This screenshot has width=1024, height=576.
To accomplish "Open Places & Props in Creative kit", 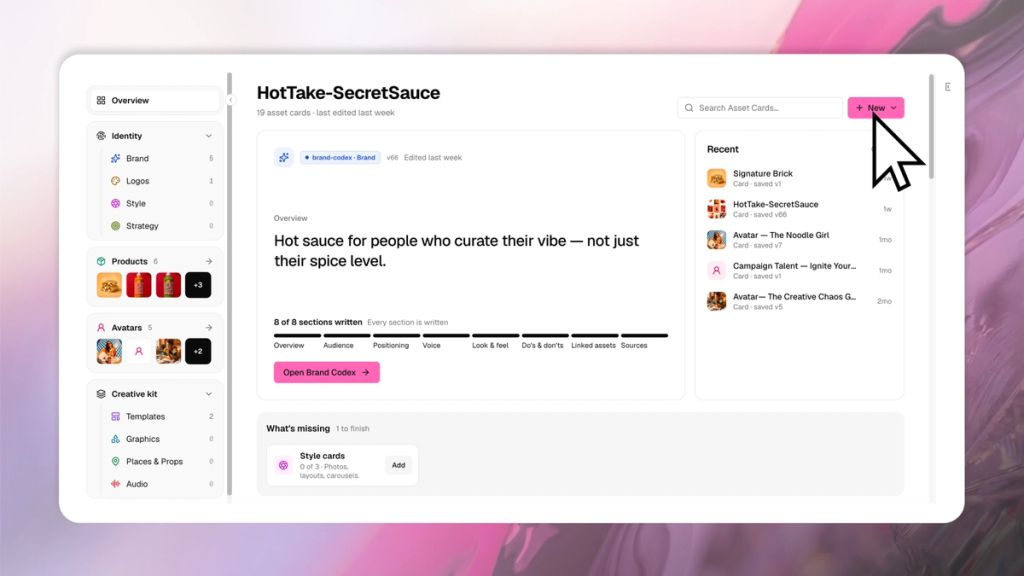I will click(161, 462).
